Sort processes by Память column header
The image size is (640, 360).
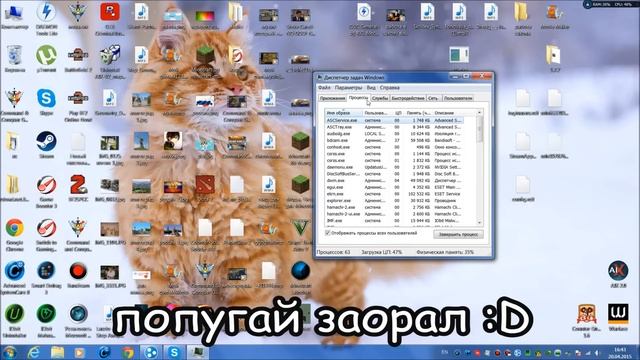(x=418, y=113)
